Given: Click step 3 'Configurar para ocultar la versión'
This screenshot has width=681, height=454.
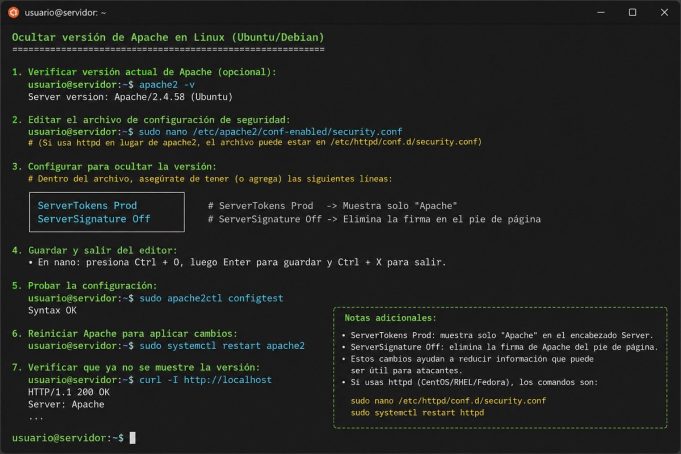Looking at the screenshot, I should [x=114, y=166].
